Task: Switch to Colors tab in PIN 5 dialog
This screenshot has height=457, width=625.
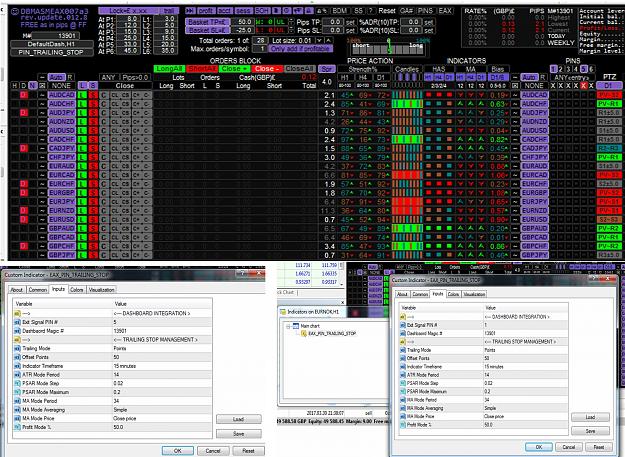Action: (77, 290)
